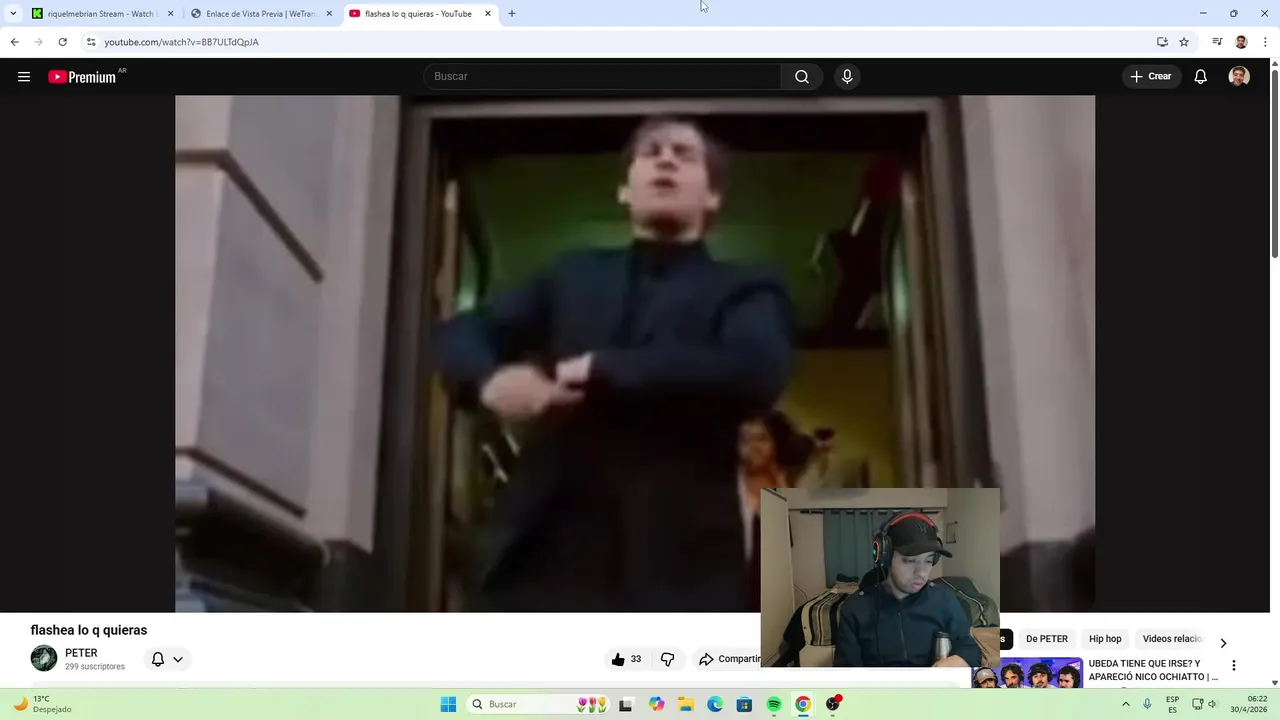Open PETER channel name link
The image size is (1280, 720).
coord(81,653)
